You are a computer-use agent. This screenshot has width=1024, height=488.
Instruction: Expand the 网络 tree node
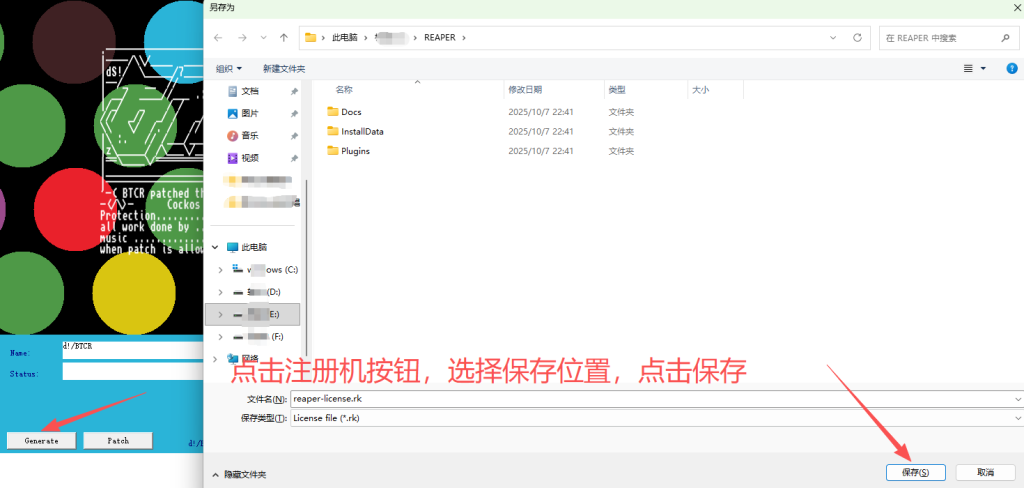pos(216,359)
